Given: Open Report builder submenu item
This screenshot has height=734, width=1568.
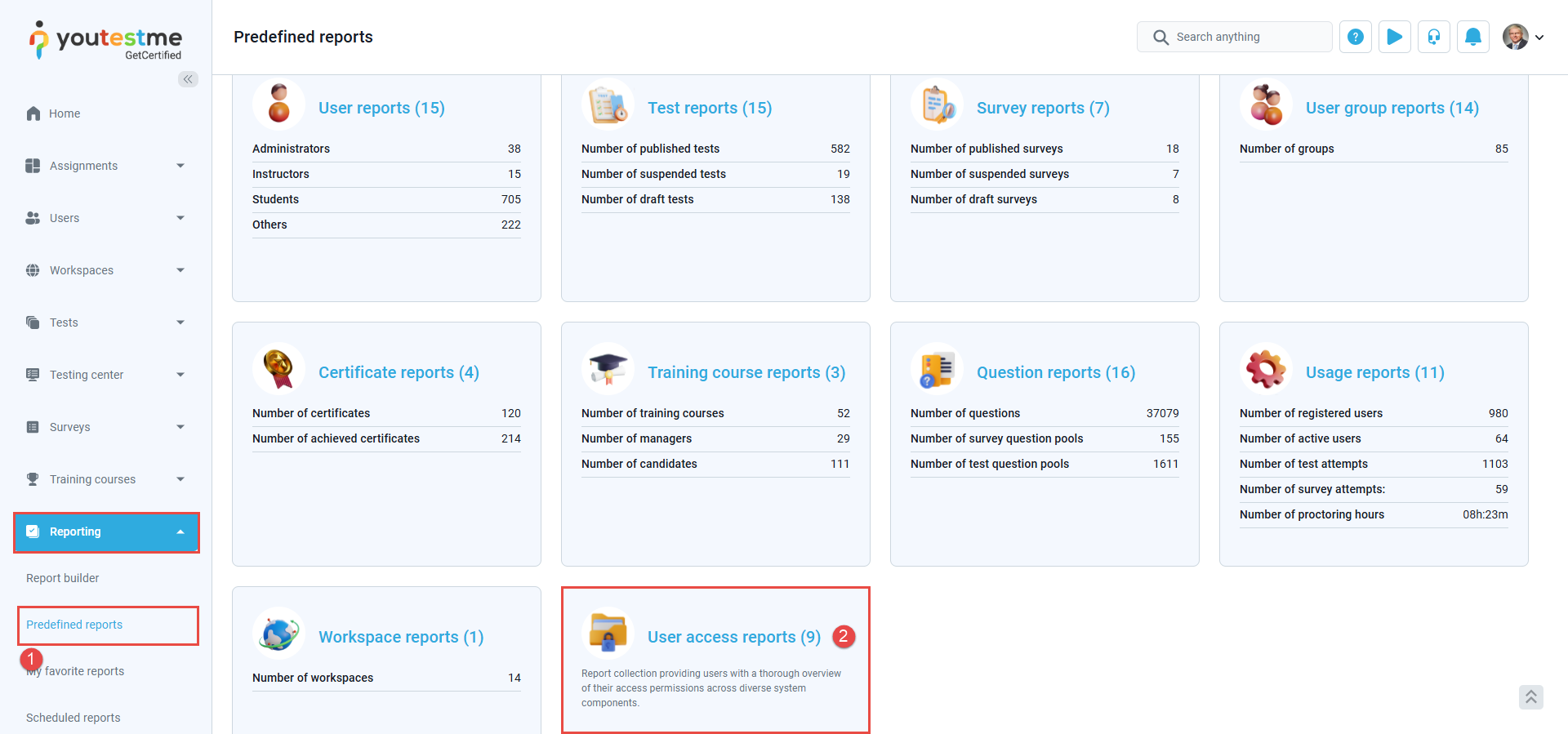Looking at the screenshot, I should coord(63,578).
